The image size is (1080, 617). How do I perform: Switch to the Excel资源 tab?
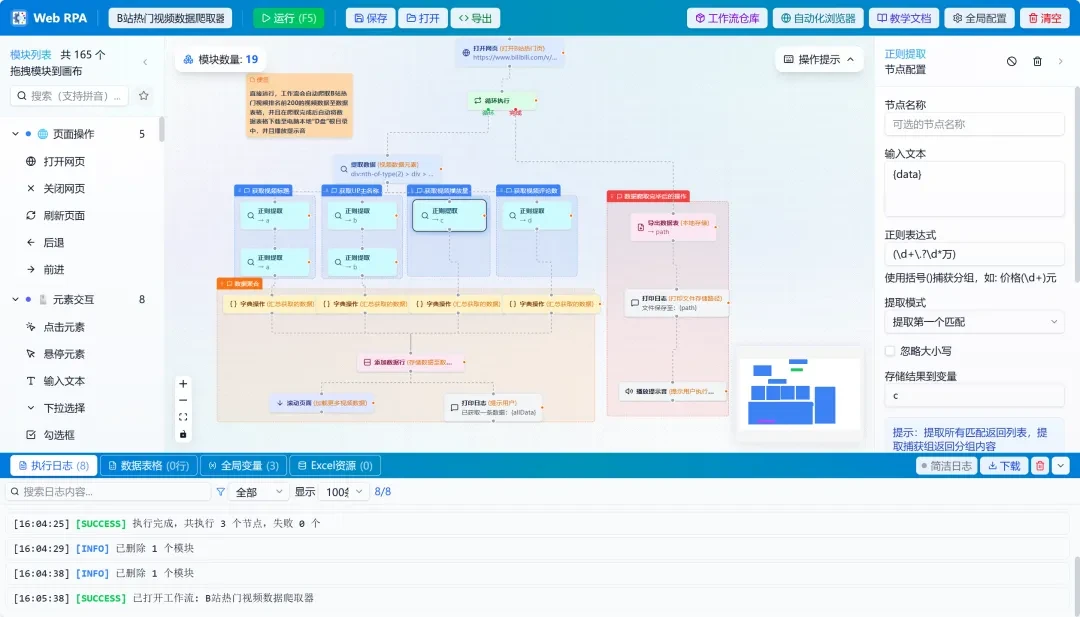pos(335,466)
